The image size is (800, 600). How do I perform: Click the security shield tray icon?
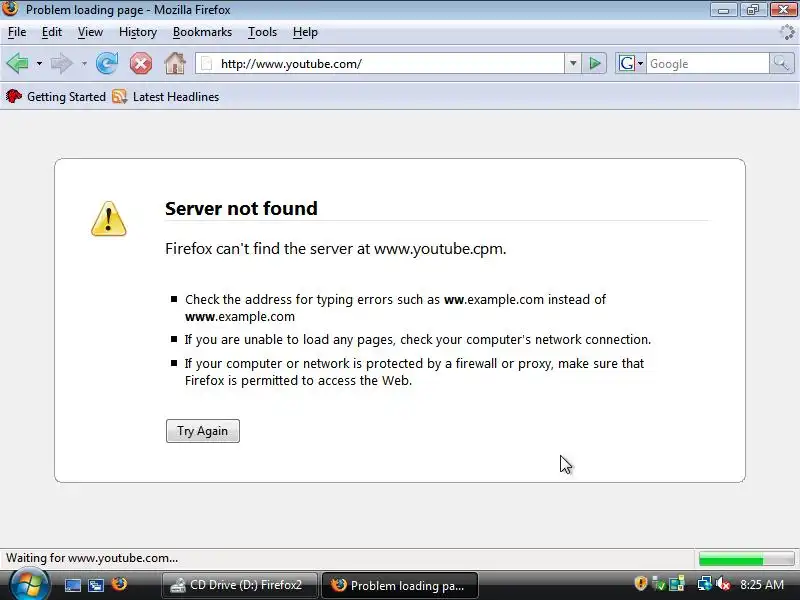641,584
